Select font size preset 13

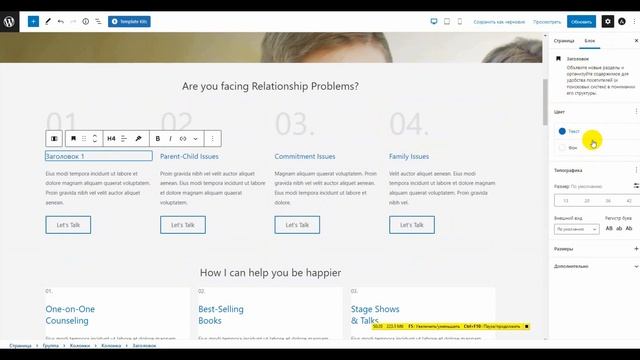coord(565,201)
